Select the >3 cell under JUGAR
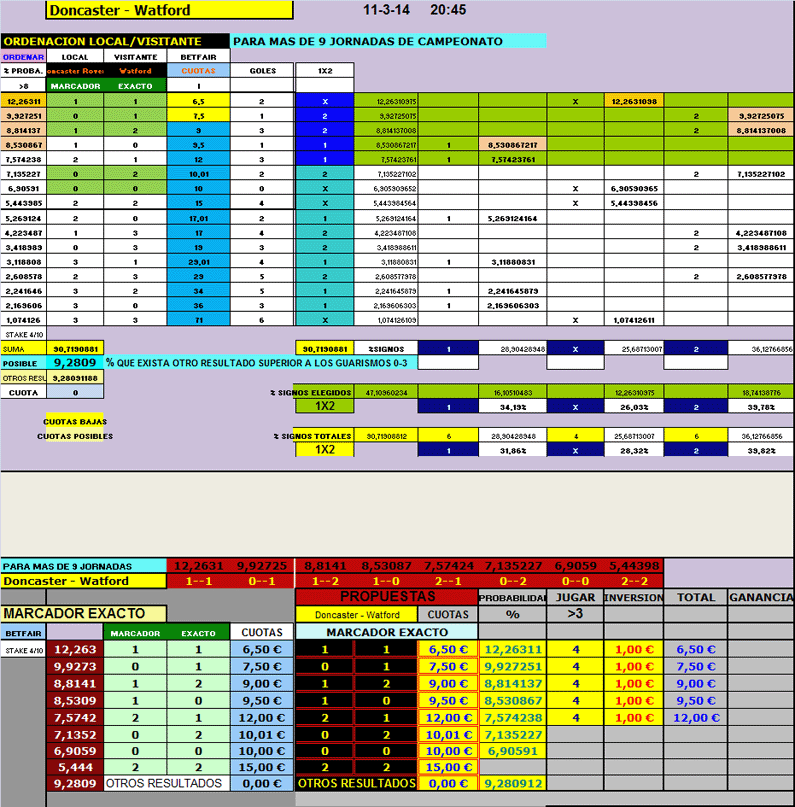This screenshot has width=795, height=807. [x=575, y=614]
